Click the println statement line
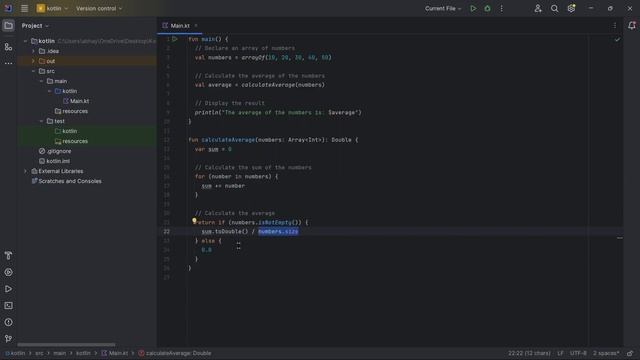Viewport: 640px width, 360px height. tap(278, 113)
